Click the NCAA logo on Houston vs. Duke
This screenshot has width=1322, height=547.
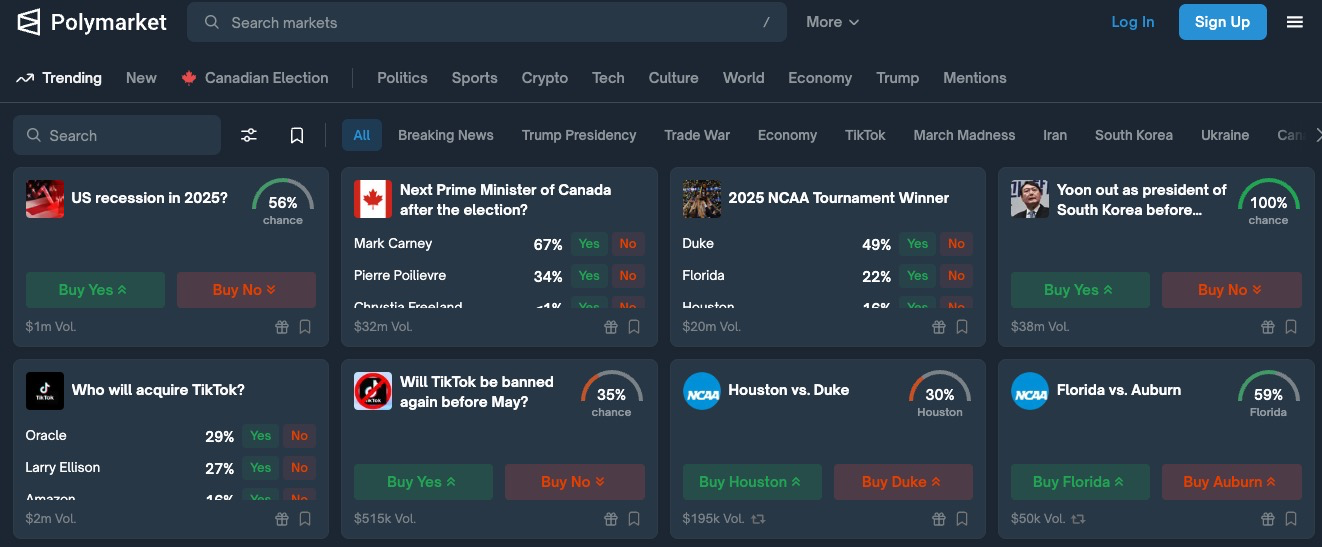(702, 391)
